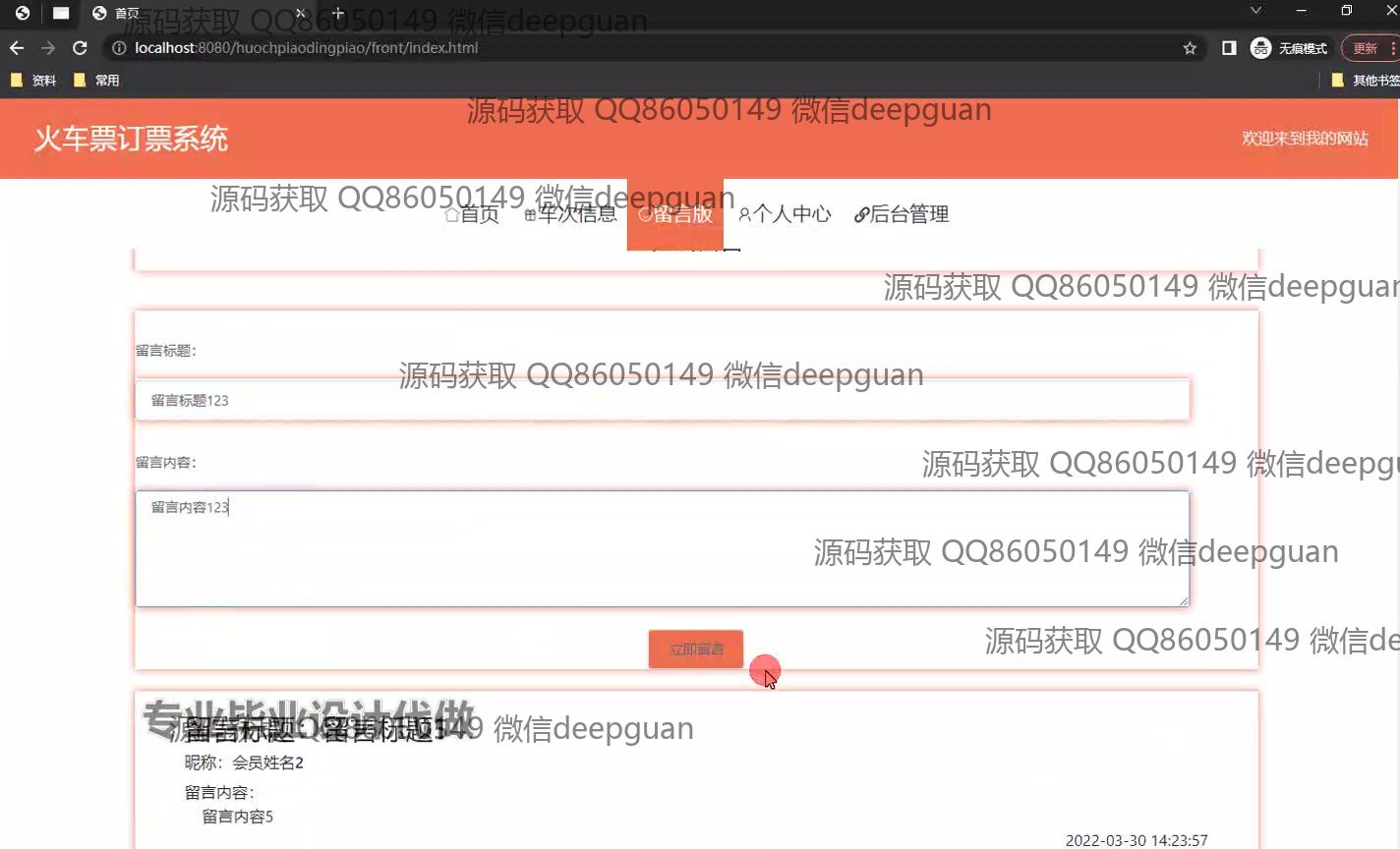The height and width of the screenshot is (849, 1400).
Task: Click inside the 留言内容 text area
Action: point(662,548)
